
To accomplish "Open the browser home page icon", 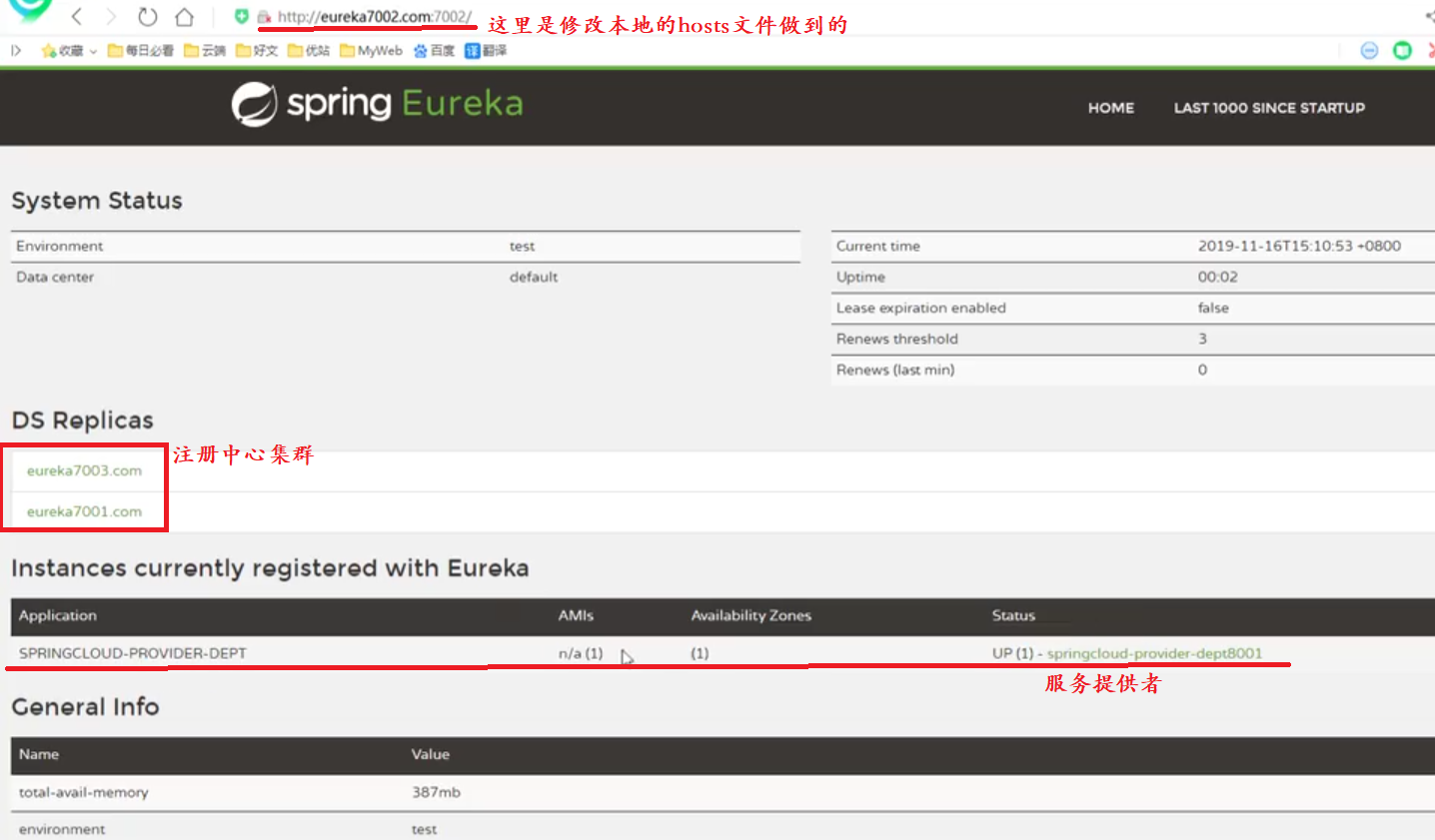I will click(184, 16).
